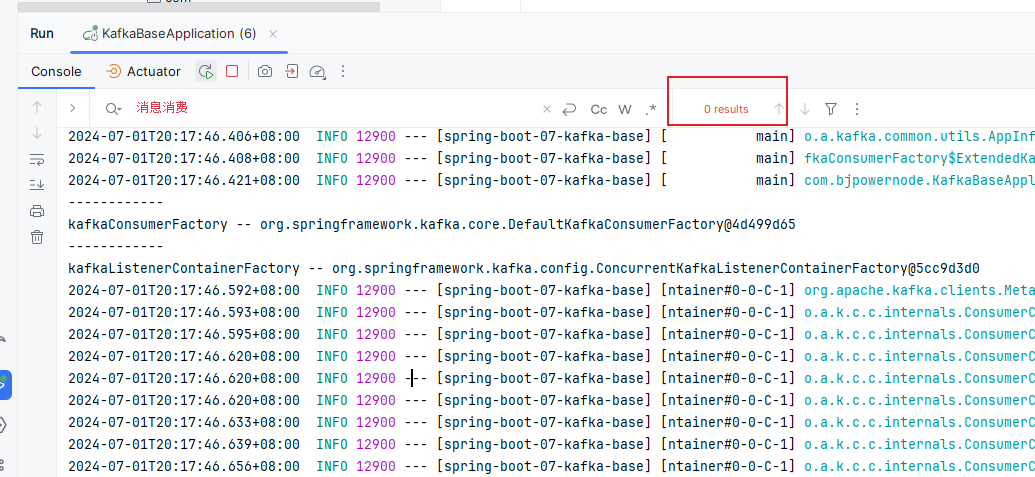Click the exit arrow icon in run toolbar
The image size is (1035, 477).
292,71
